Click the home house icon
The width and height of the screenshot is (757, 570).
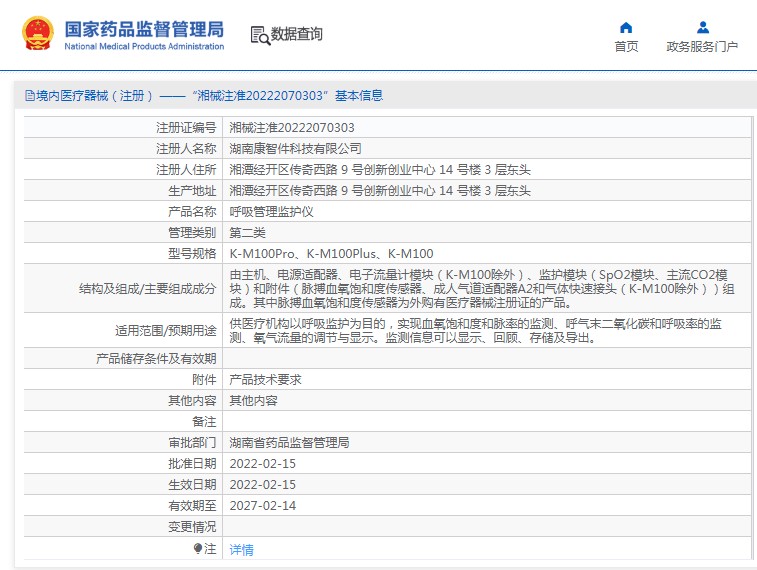tap(626, 27)
